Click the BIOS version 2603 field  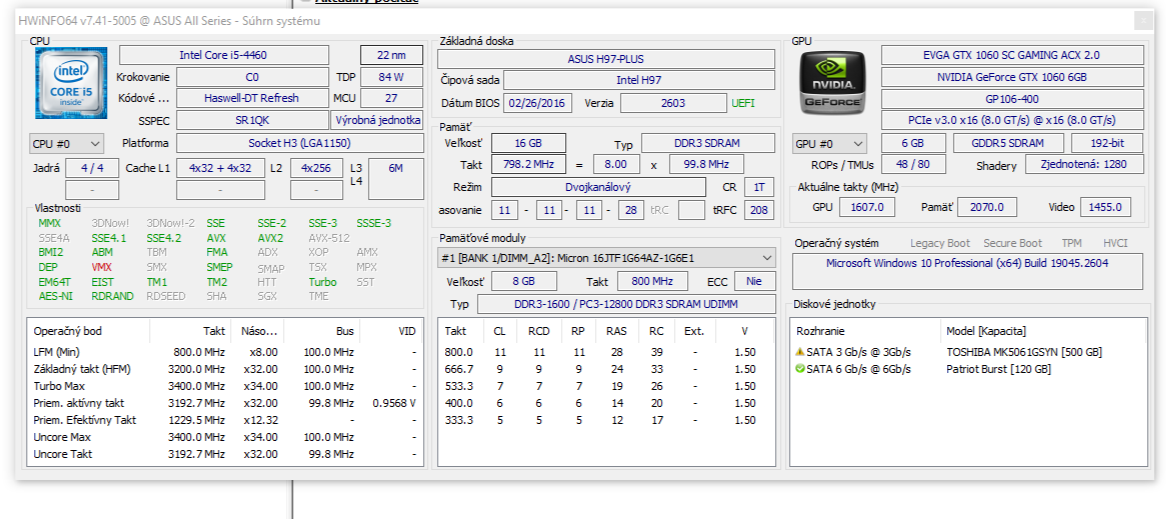[673, 103]
